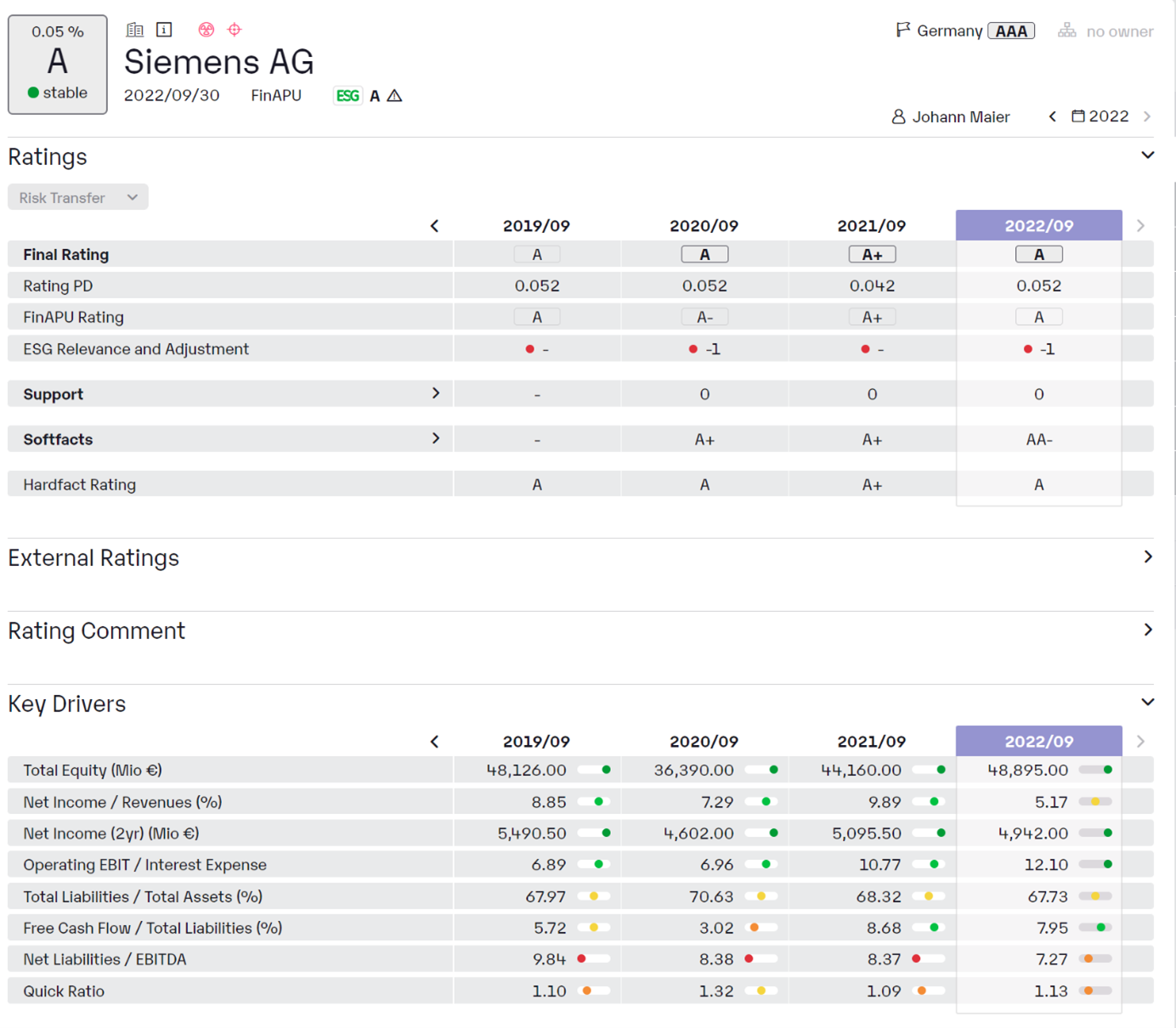Click the Hardfact Rating row label
Screen dimensions: 1176x1028
(x=80, y=484)
